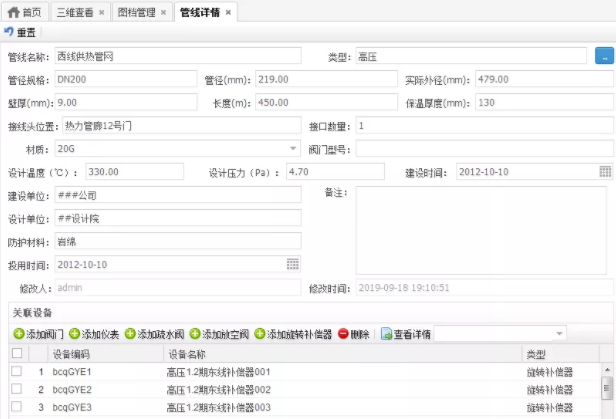Click the 添加阀门 add valve icon
The image size is (616, 419).
pyautogui.click(x=19, y=334)
